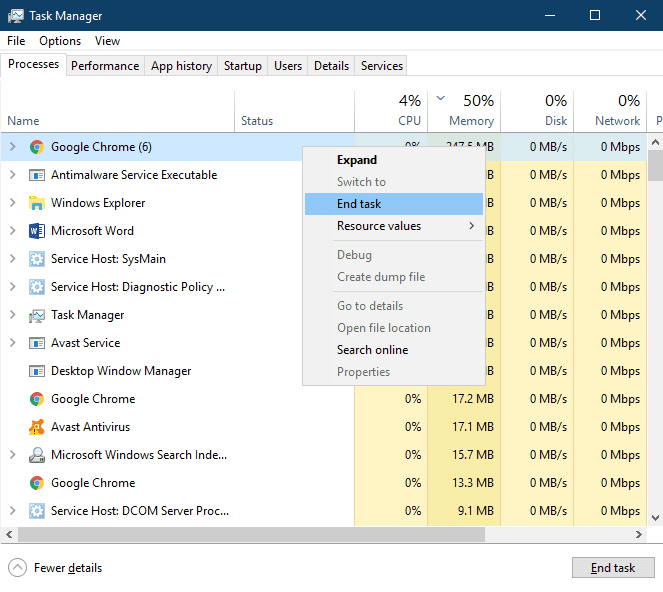Click the Desktop Window Manager icon
663x592 pixels.
point(37,371)
